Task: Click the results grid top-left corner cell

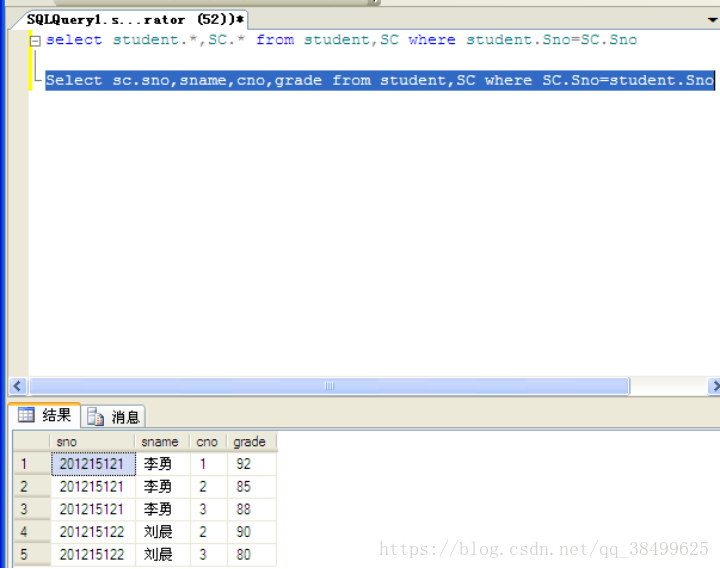Action: (x=31, y=442)
